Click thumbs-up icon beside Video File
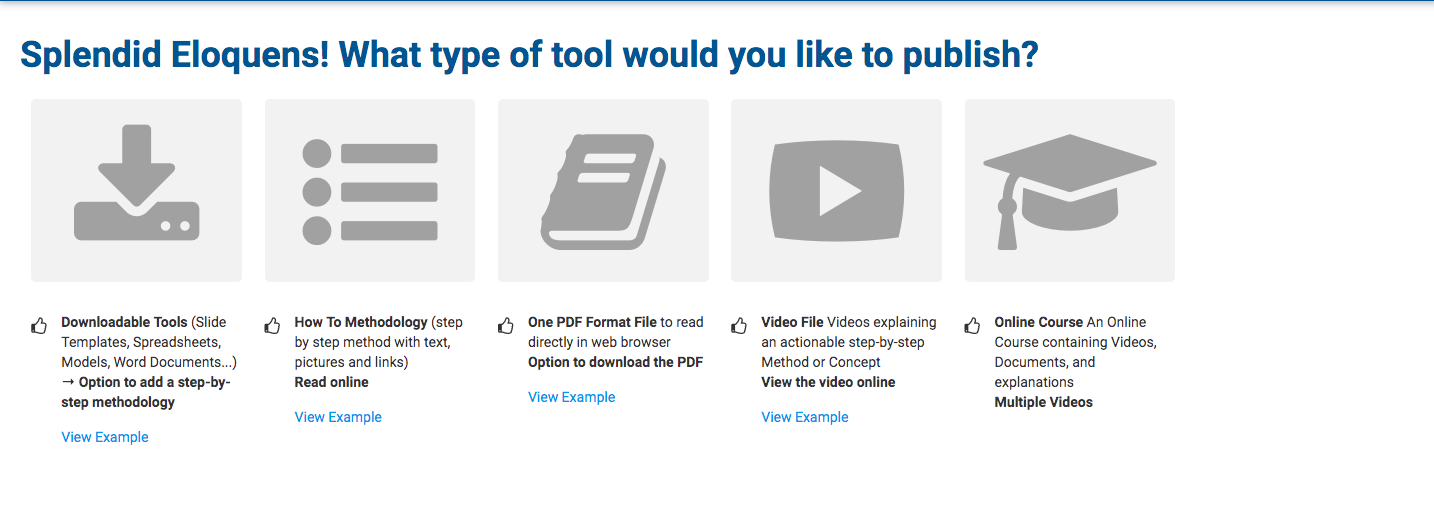The image size is (1434, 521). [x=739, y=325]
